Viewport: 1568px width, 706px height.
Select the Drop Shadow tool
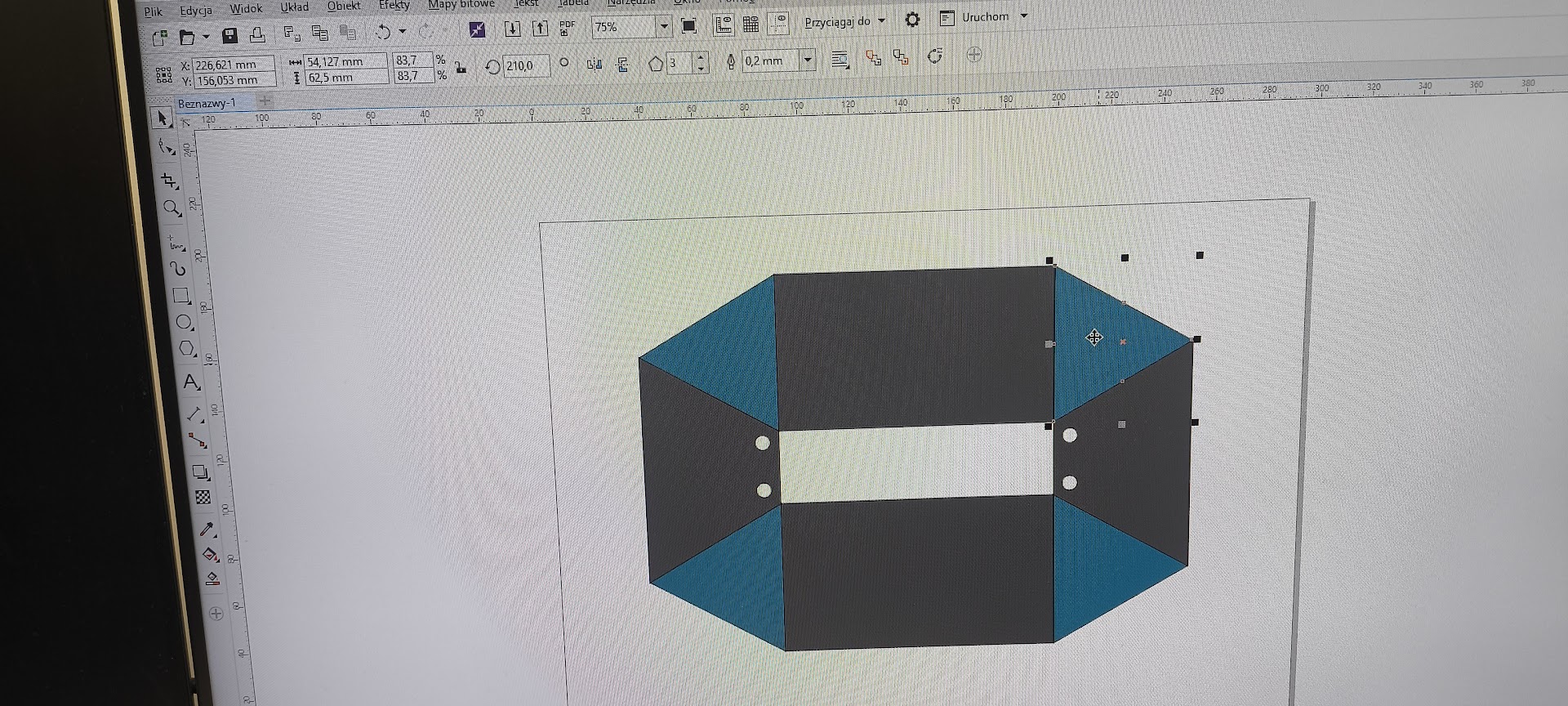[x=201, y=472]
